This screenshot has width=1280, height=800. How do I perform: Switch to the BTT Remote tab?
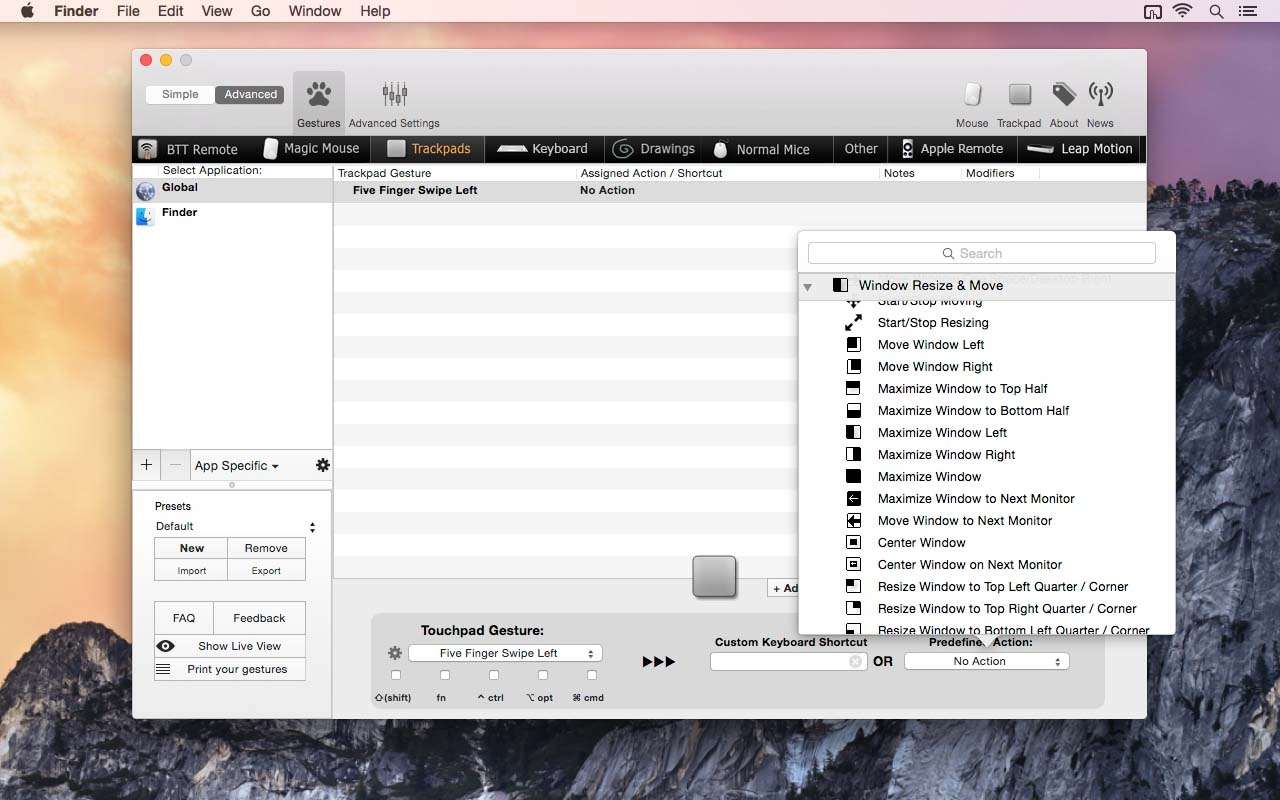(x=189, y=149)
